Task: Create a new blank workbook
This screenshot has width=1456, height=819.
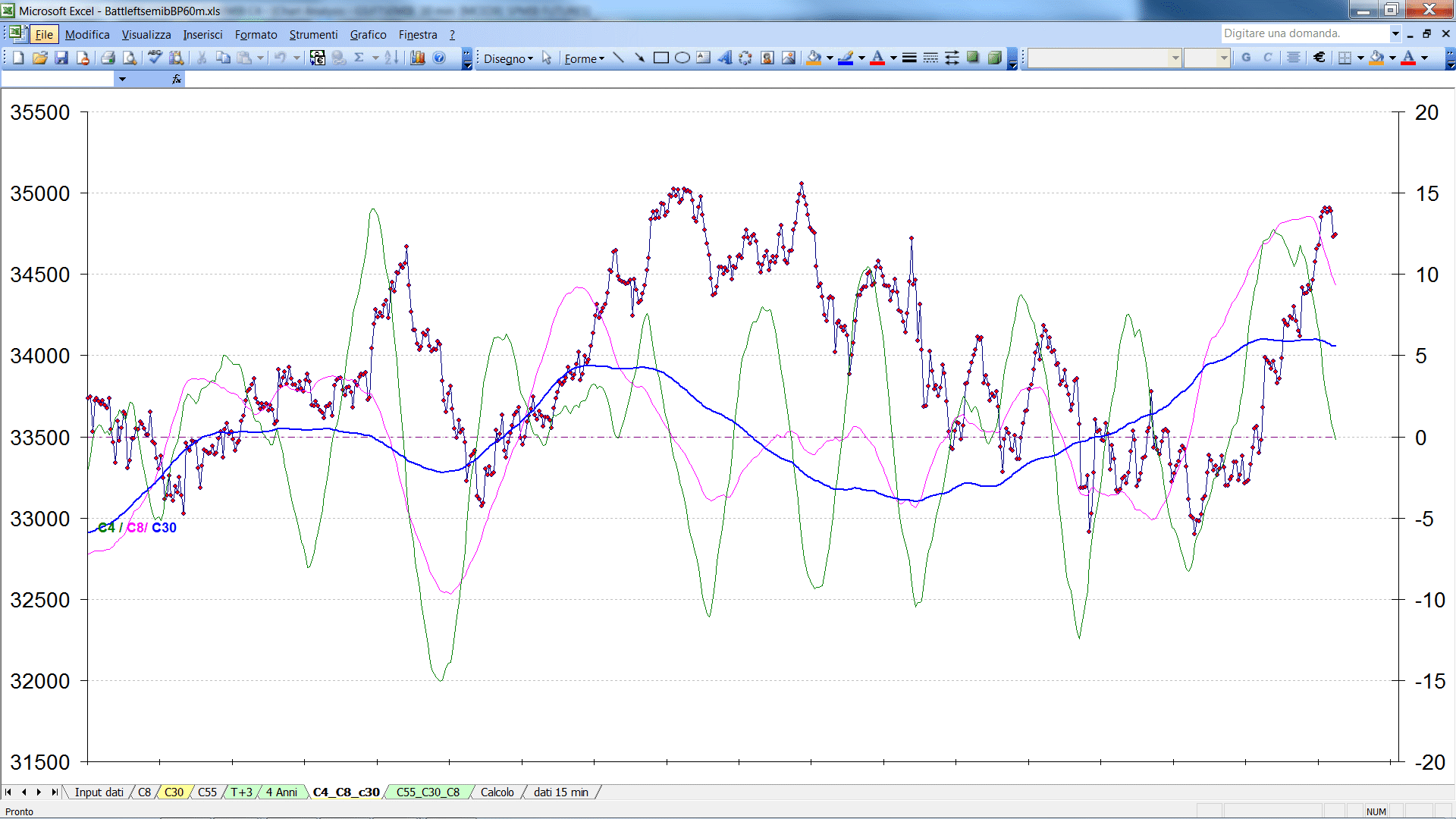Action: tap(19, 58)
